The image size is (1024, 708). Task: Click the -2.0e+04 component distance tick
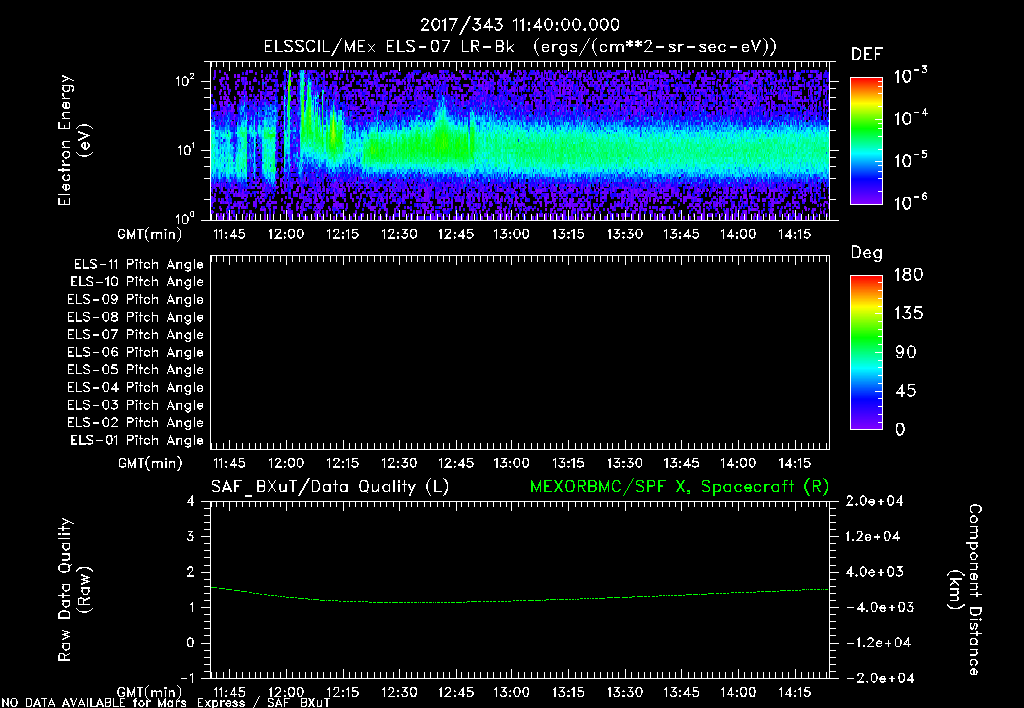point(880,678)
